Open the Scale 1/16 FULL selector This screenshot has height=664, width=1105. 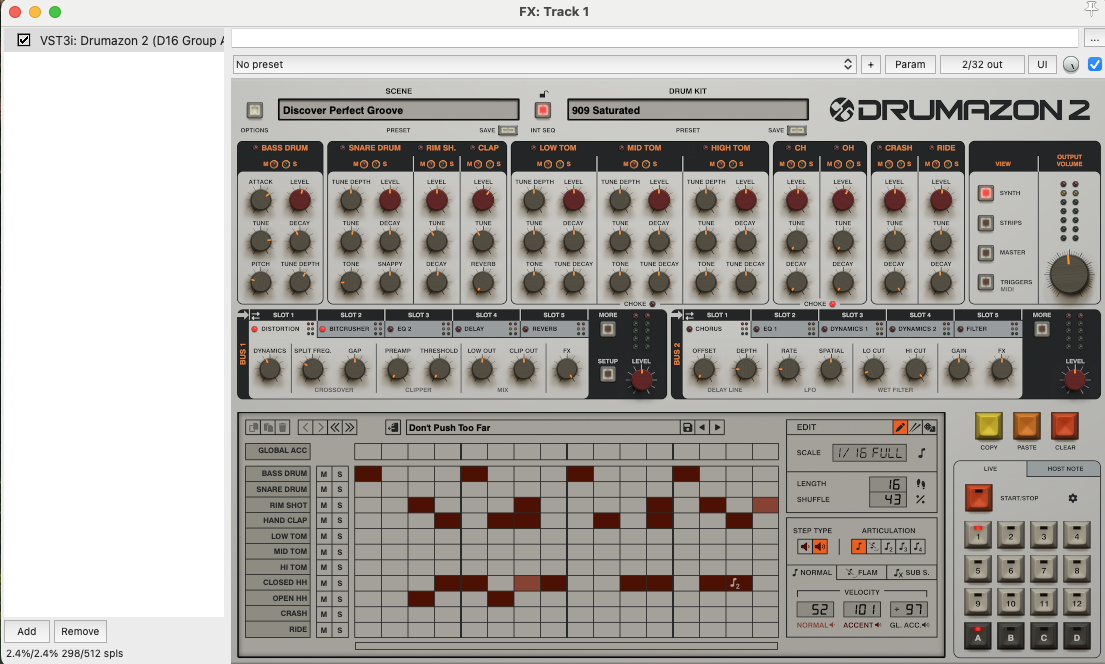(x=870, y=453)
